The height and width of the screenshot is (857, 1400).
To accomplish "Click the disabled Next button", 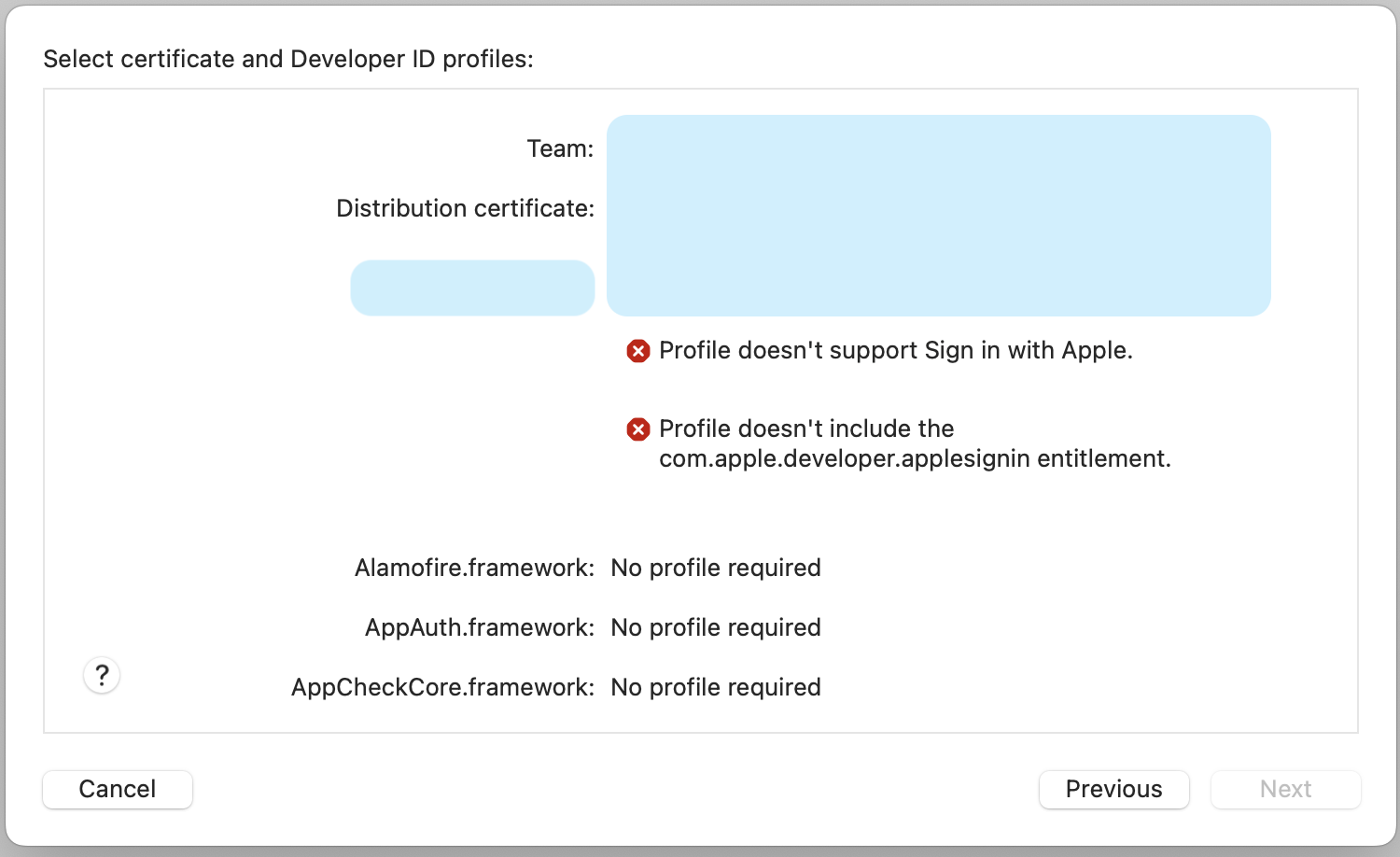I will pos(1285,789).
